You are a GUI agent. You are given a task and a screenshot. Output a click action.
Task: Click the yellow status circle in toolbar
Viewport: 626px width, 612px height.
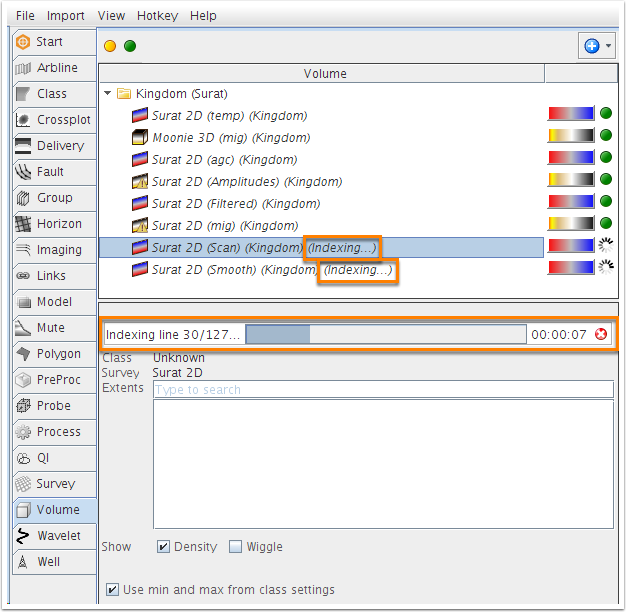pyautogui.click(x=110, y=46)
